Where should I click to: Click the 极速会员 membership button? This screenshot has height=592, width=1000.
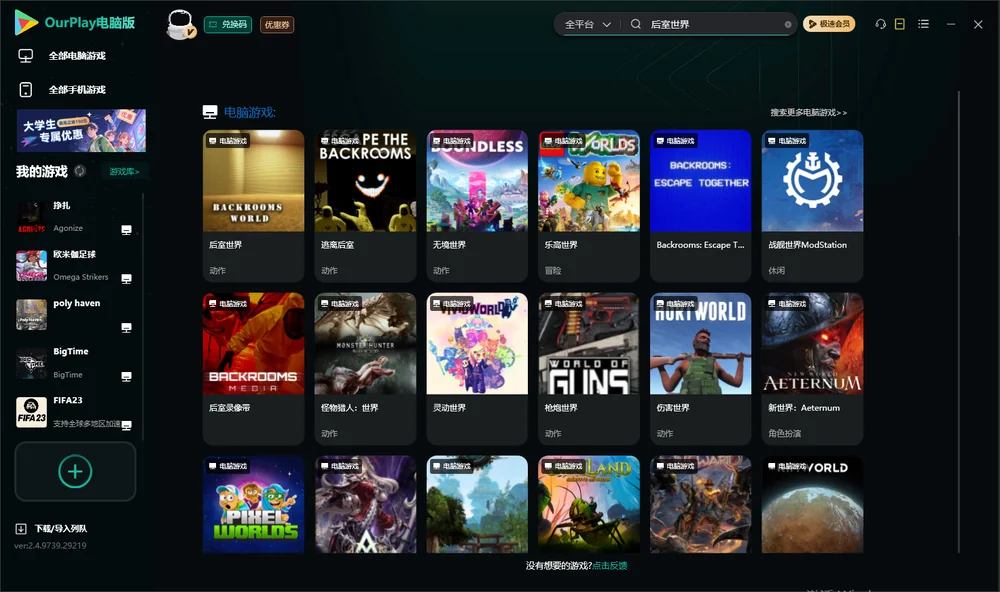coord(829,24)
